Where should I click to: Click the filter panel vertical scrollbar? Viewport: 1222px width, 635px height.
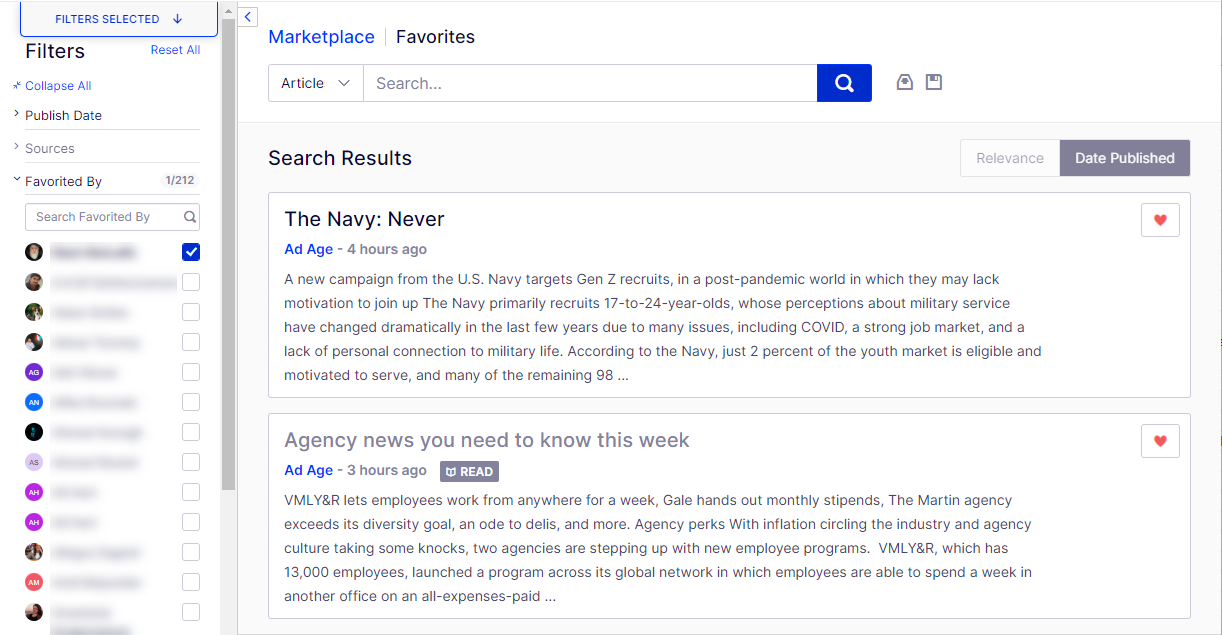pos(228,250)
